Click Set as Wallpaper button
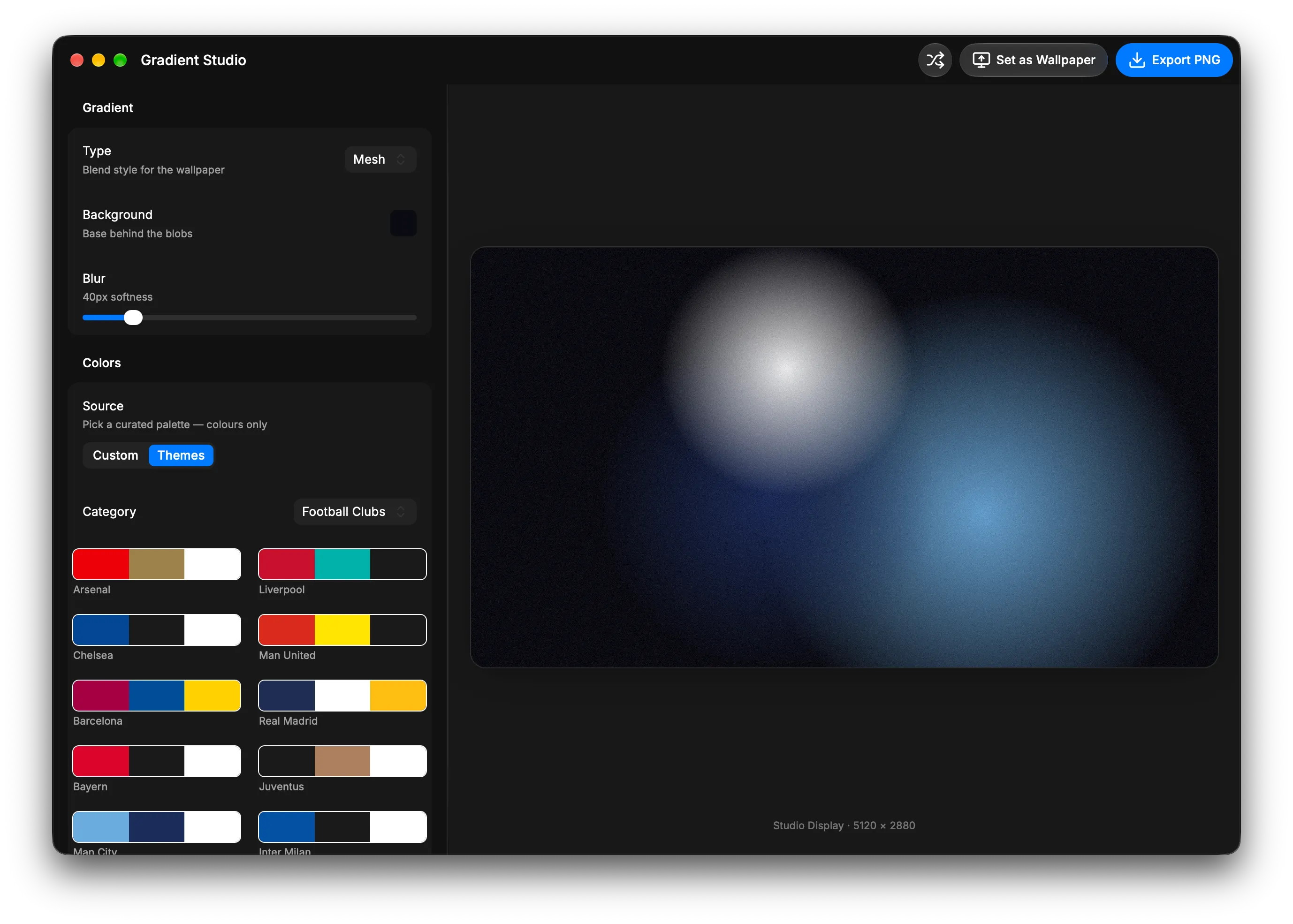This screenshot has height=924, width=1293. tap(1033, 60)
